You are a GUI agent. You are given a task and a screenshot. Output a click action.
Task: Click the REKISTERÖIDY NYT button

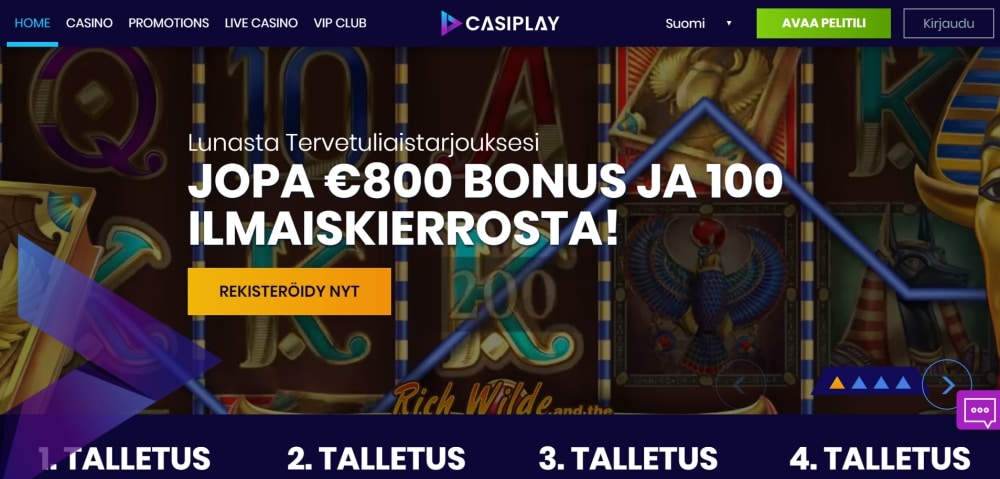click(289, 291)
